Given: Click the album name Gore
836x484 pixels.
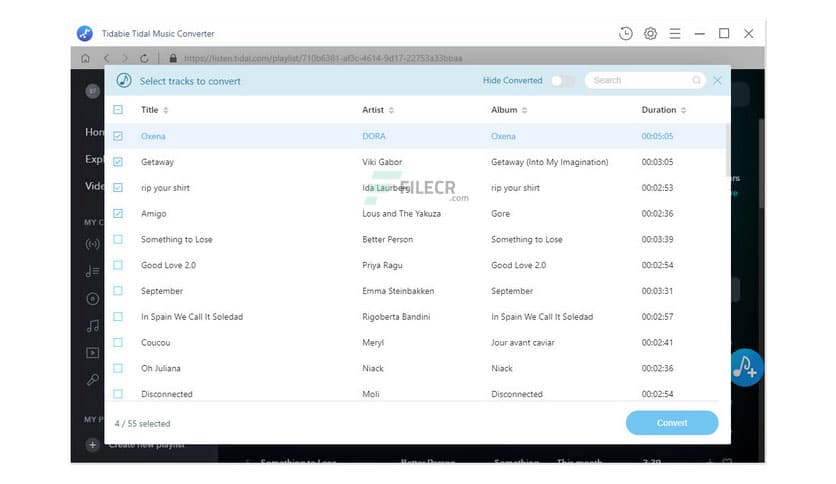Looking at the screenshot, I should pyautogui.click(x=500, y=213).
